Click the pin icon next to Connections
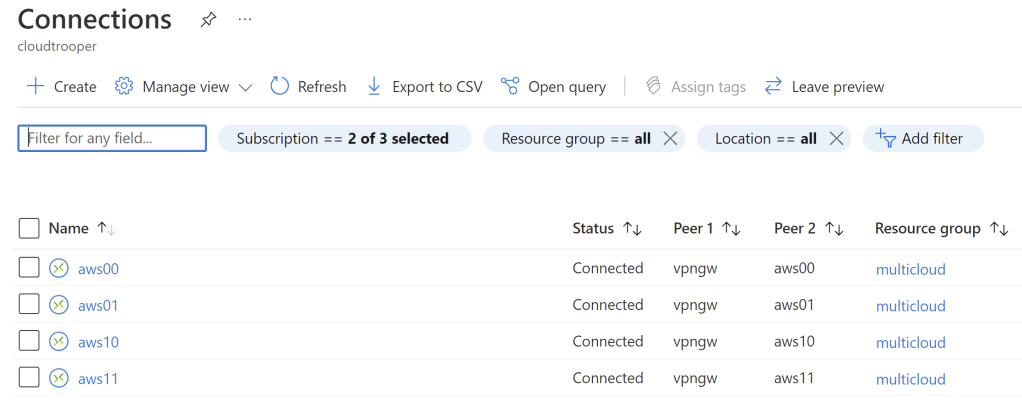The image size is (1022, 407). pos(208,20)
